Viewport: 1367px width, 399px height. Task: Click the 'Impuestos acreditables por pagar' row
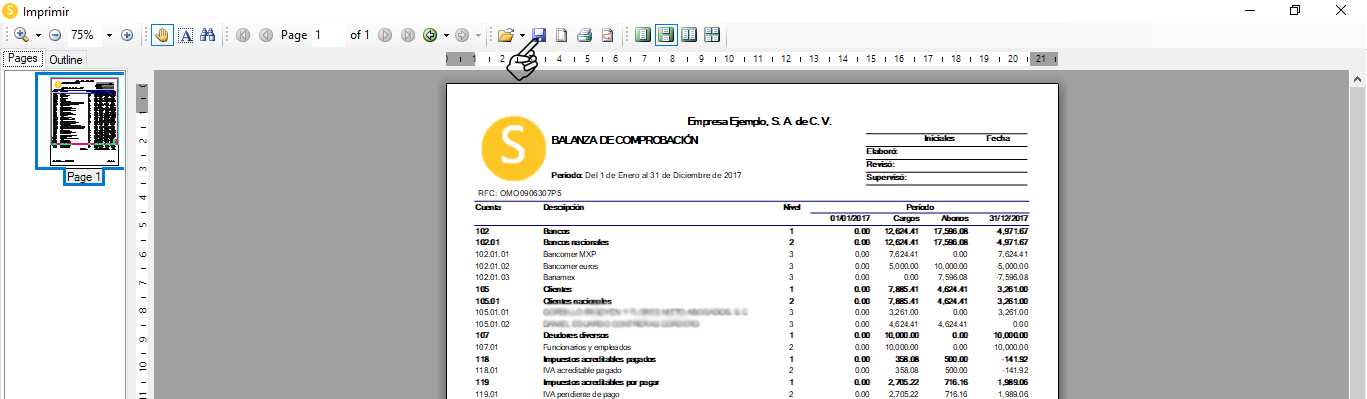[752, 381]
